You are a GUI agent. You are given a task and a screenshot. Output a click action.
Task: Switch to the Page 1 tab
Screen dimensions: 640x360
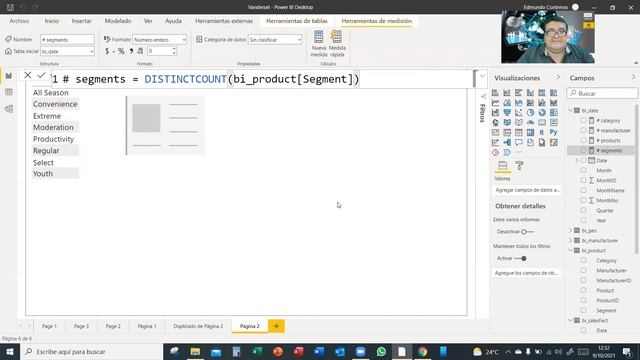[49, 326]
